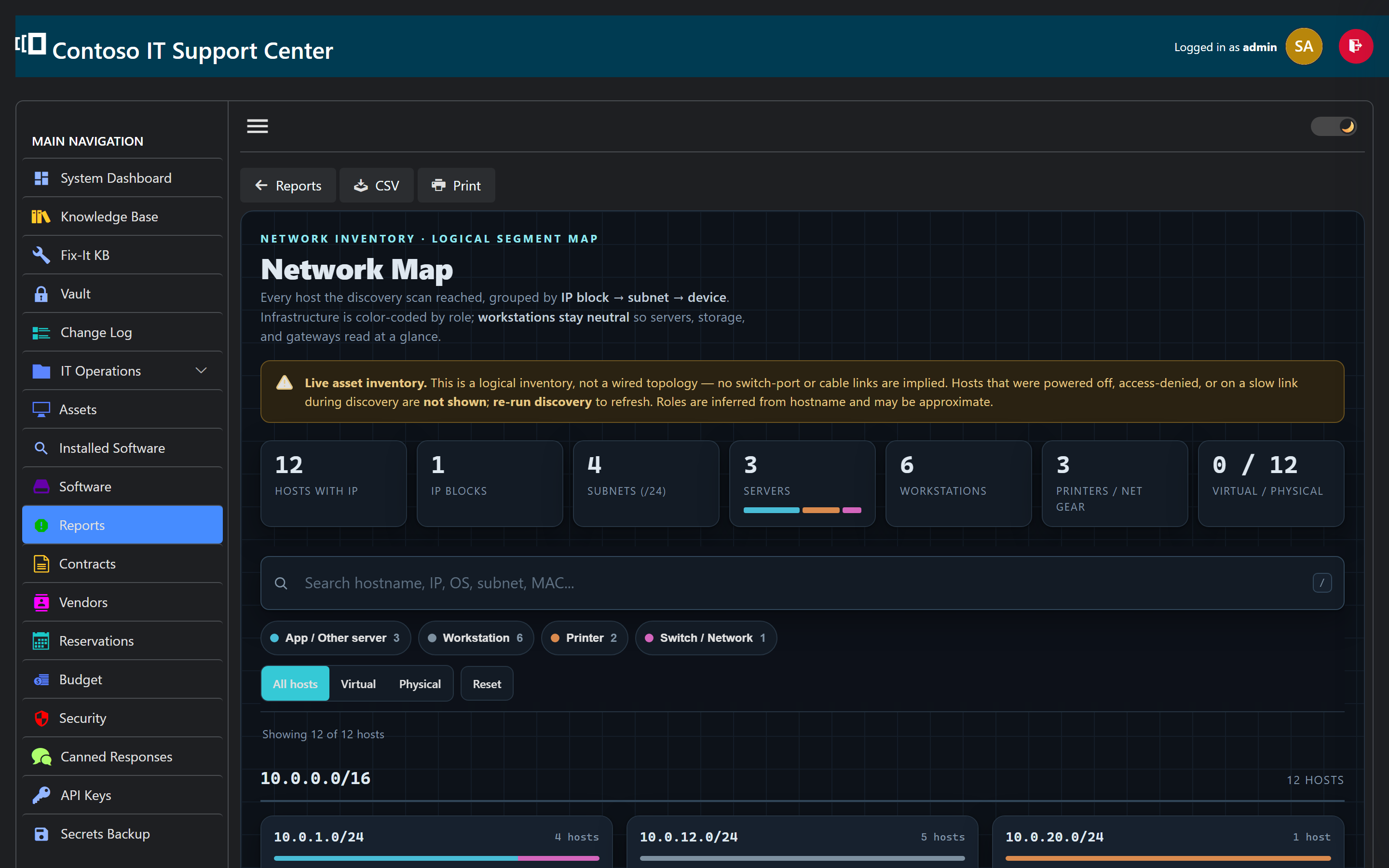Go back using the Reports button

click(x=288, y=186)
